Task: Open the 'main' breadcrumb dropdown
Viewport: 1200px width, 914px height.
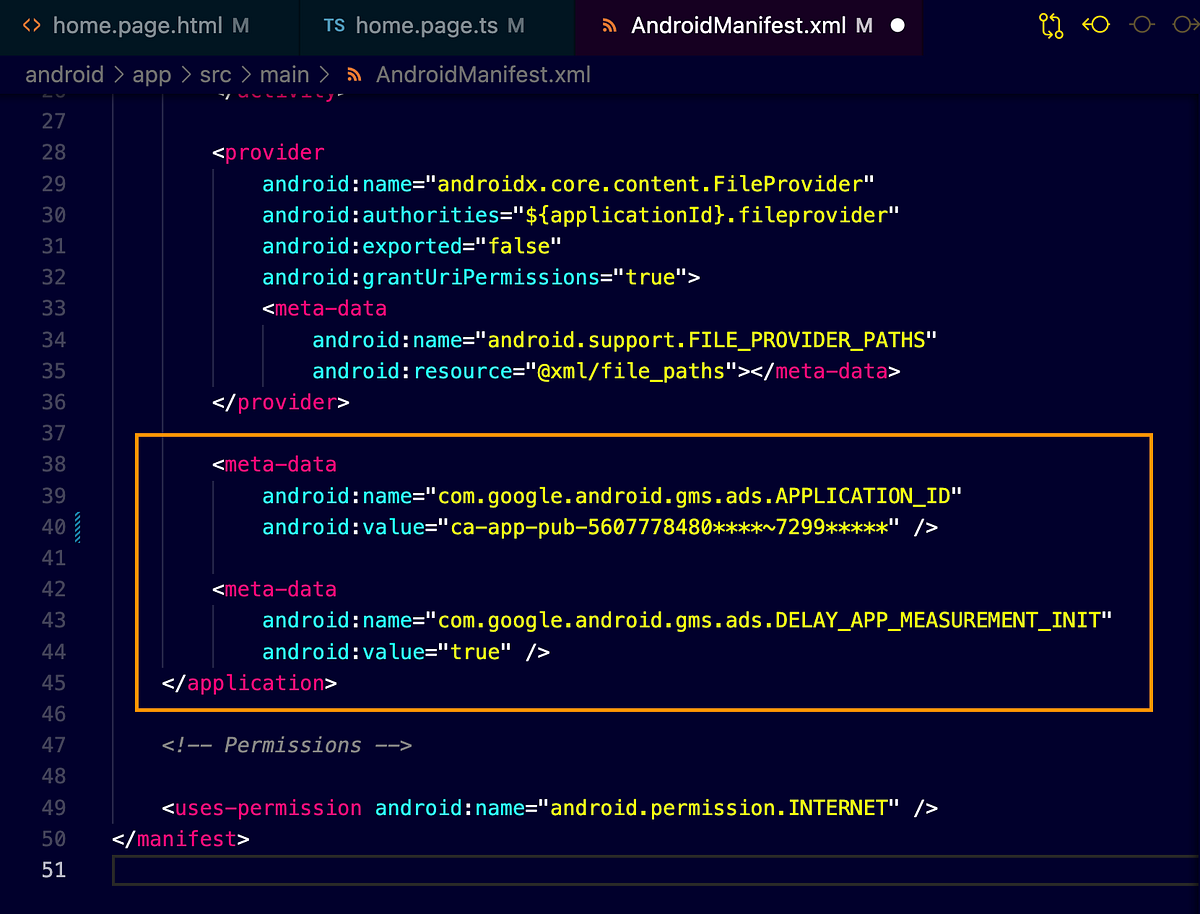Action: (x=284, y=74)
